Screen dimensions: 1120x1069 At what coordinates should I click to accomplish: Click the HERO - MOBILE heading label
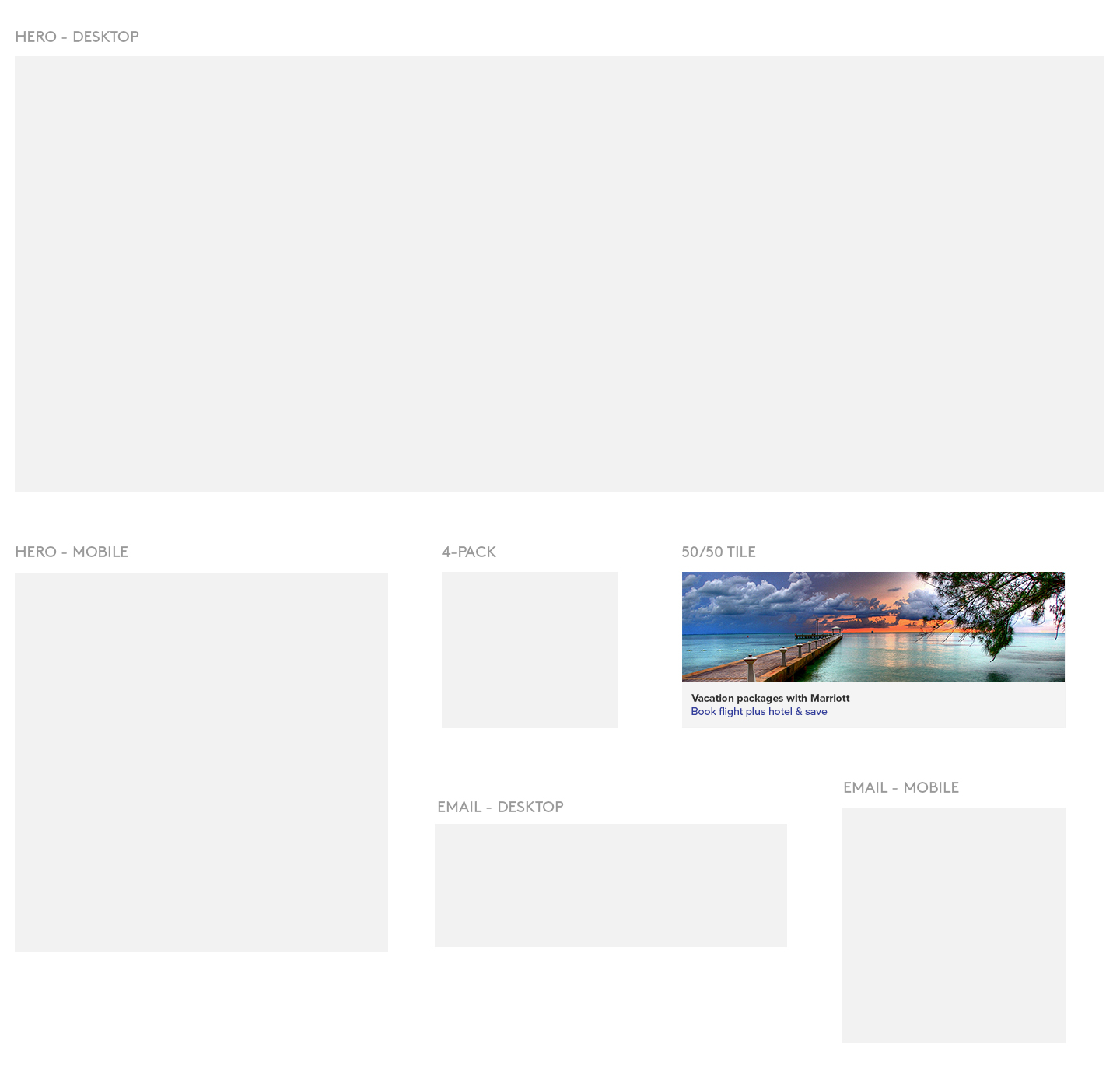coord(72,552)
